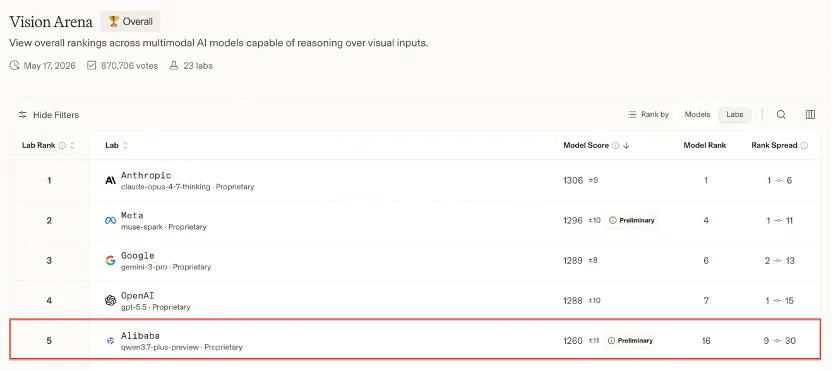Sort by Lab Rank arrows
This screenshot has width=832, height=370.
coord(72,145)
